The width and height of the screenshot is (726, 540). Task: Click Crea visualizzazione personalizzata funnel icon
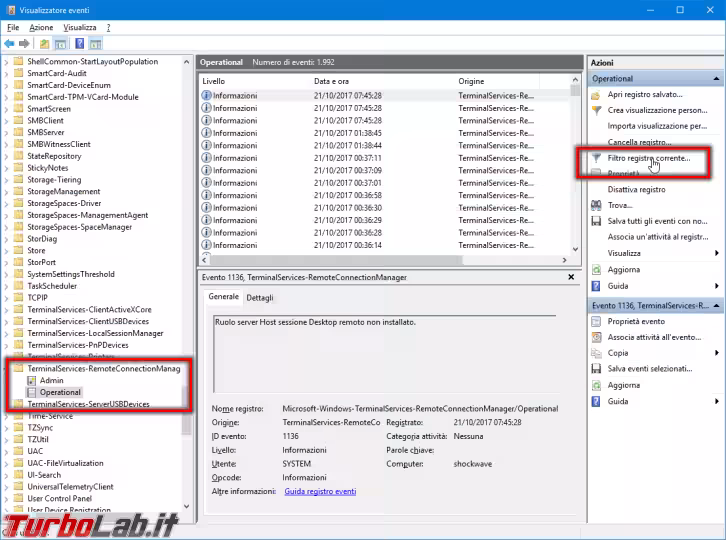[x=596, y=111]
